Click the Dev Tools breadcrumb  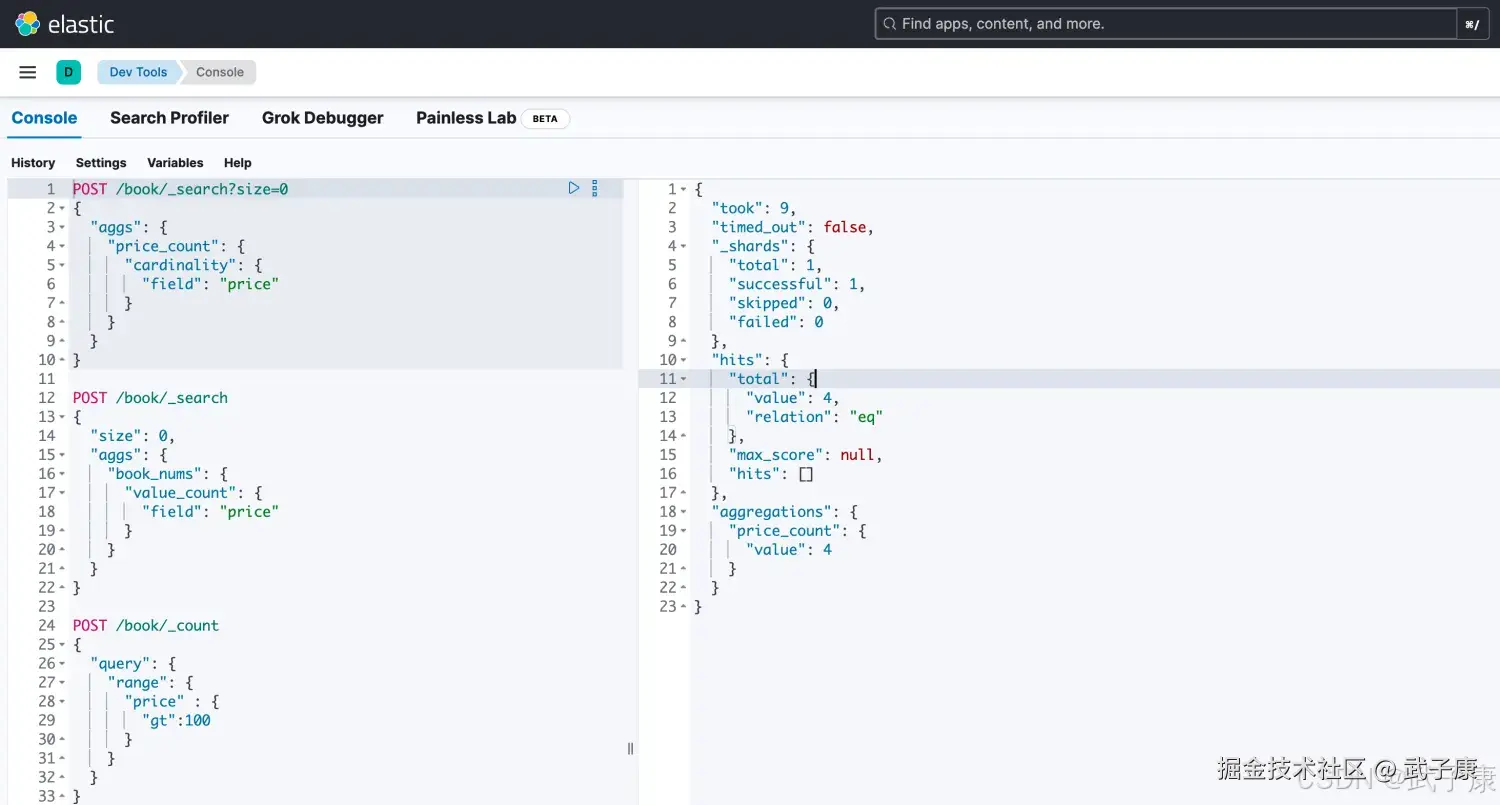click(x=138, y=72)
